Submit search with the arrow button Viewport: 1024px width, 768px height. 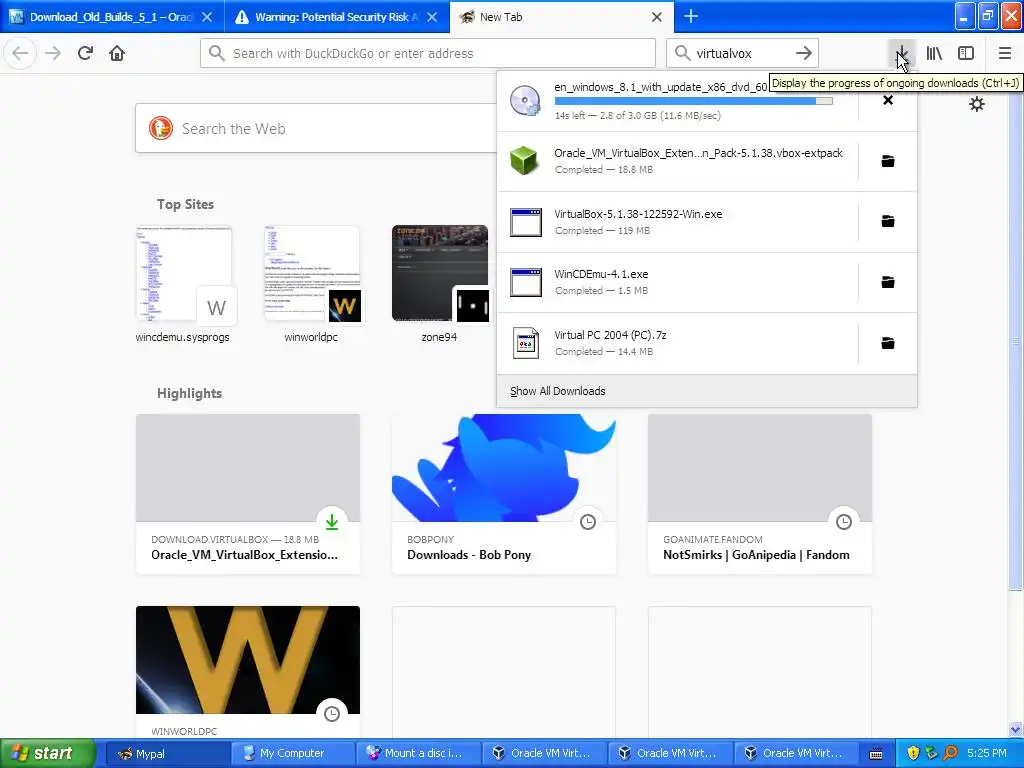coord(804,54)
